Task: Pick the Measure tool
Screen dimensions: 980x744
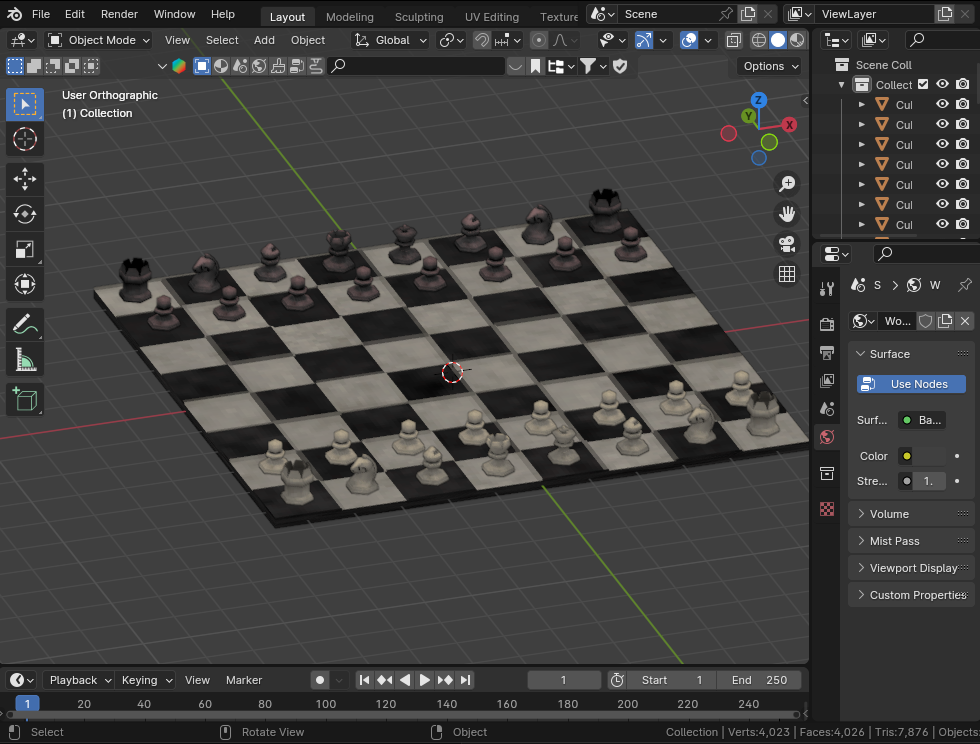Action: (25, 359)
